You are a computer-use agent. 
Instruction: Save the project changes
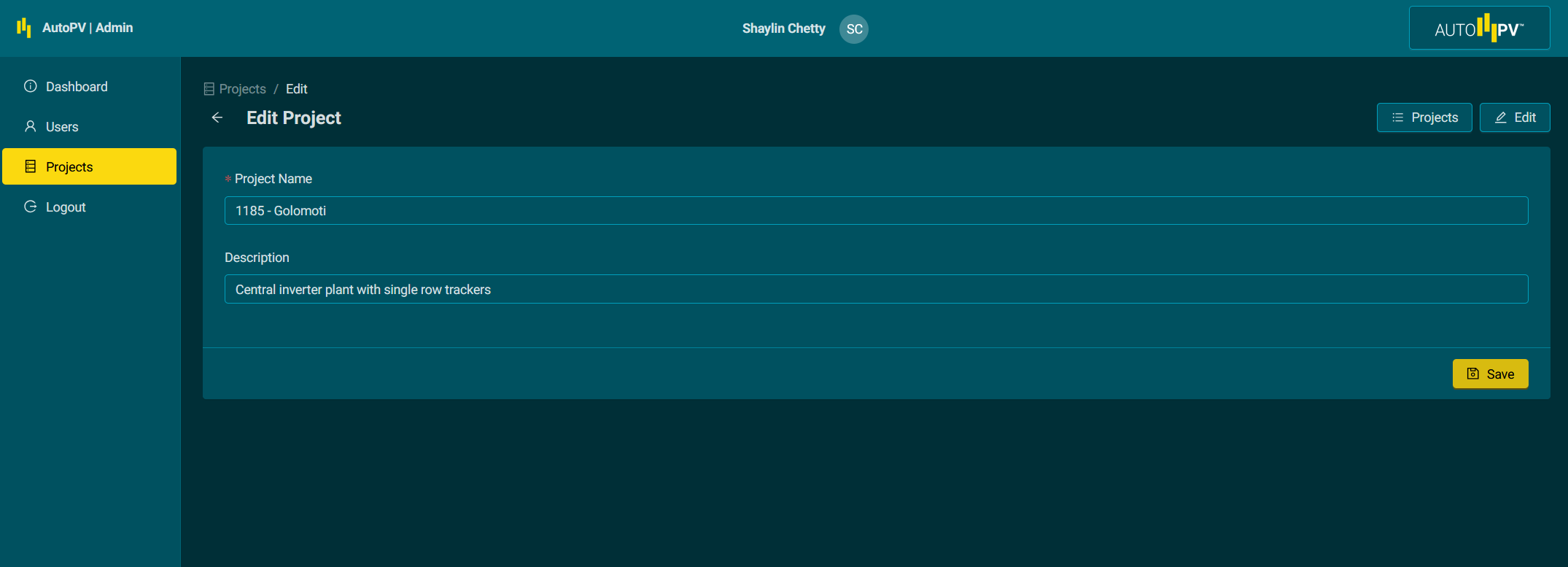pyautogui.click(x=1490, y=374)
